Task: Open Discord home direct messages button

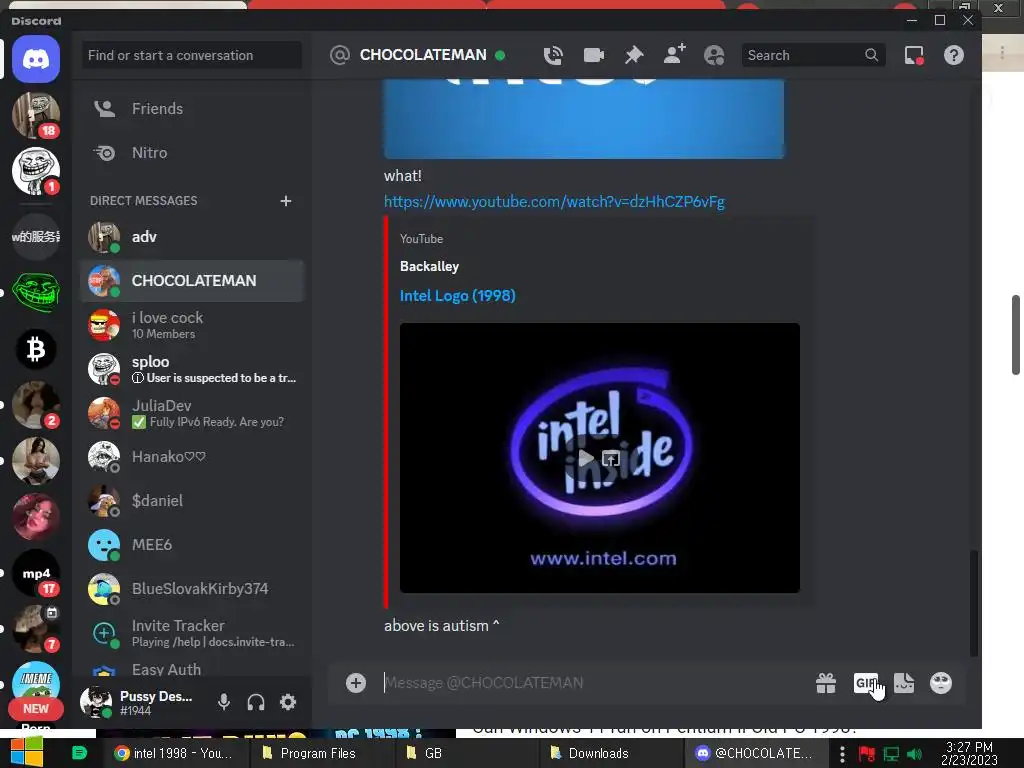Action: 36,59
